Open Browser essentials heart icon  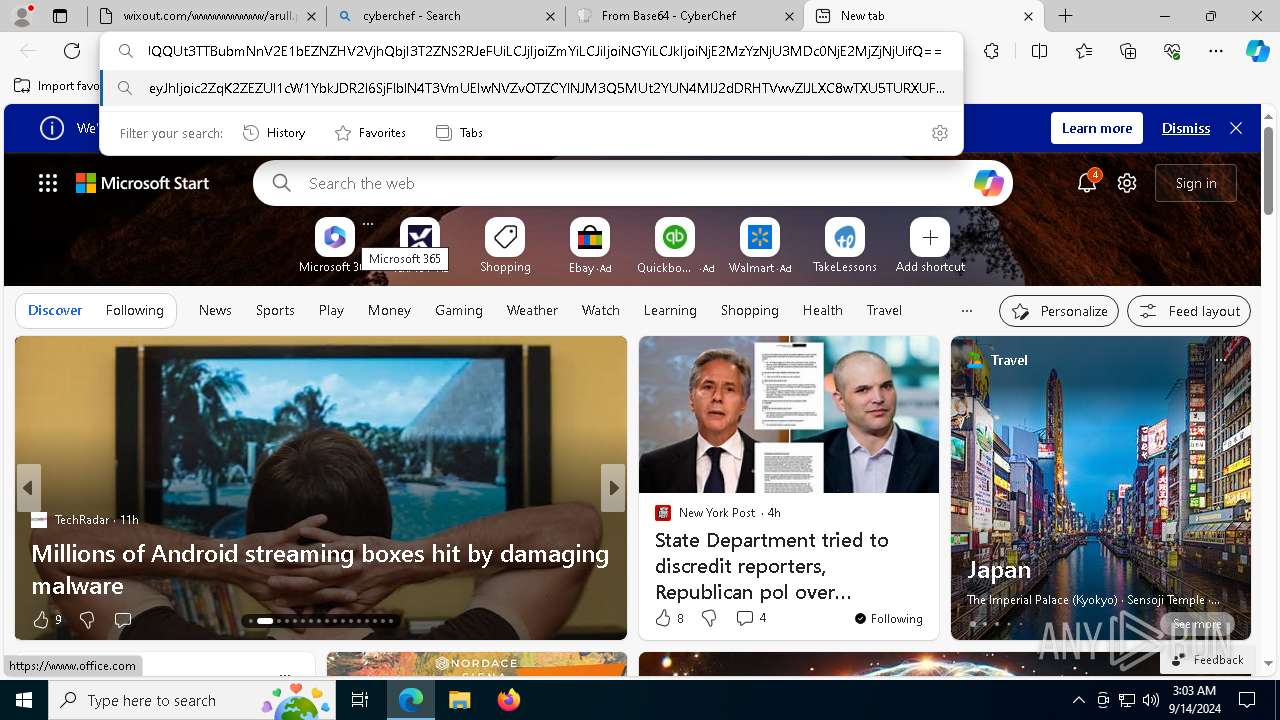tap(1172, 51)
